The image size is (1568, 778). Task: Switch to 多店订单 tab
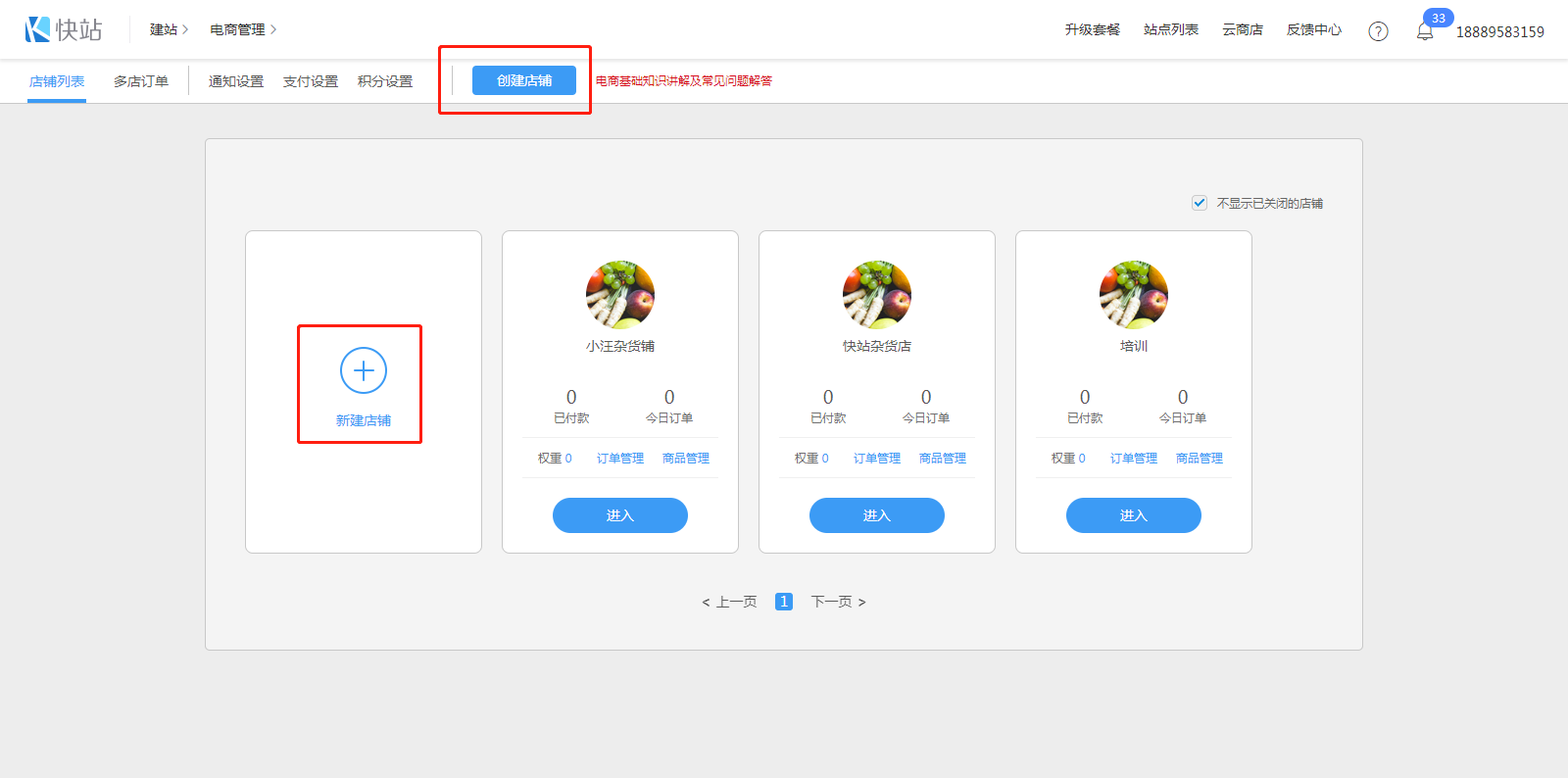click(141, 81)
